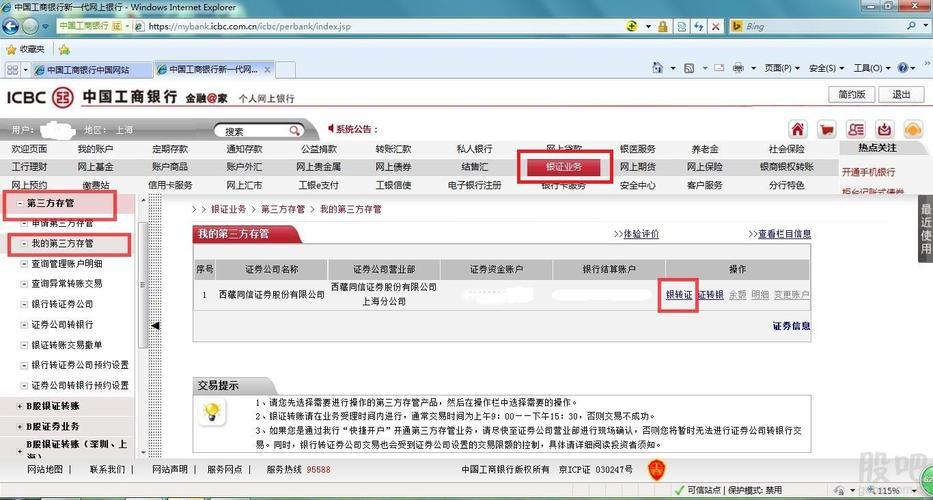This screenshot has width=933, height=500.
Task: Open the 安全(S) dropdown menu
Action: click(x=826, y=68)
